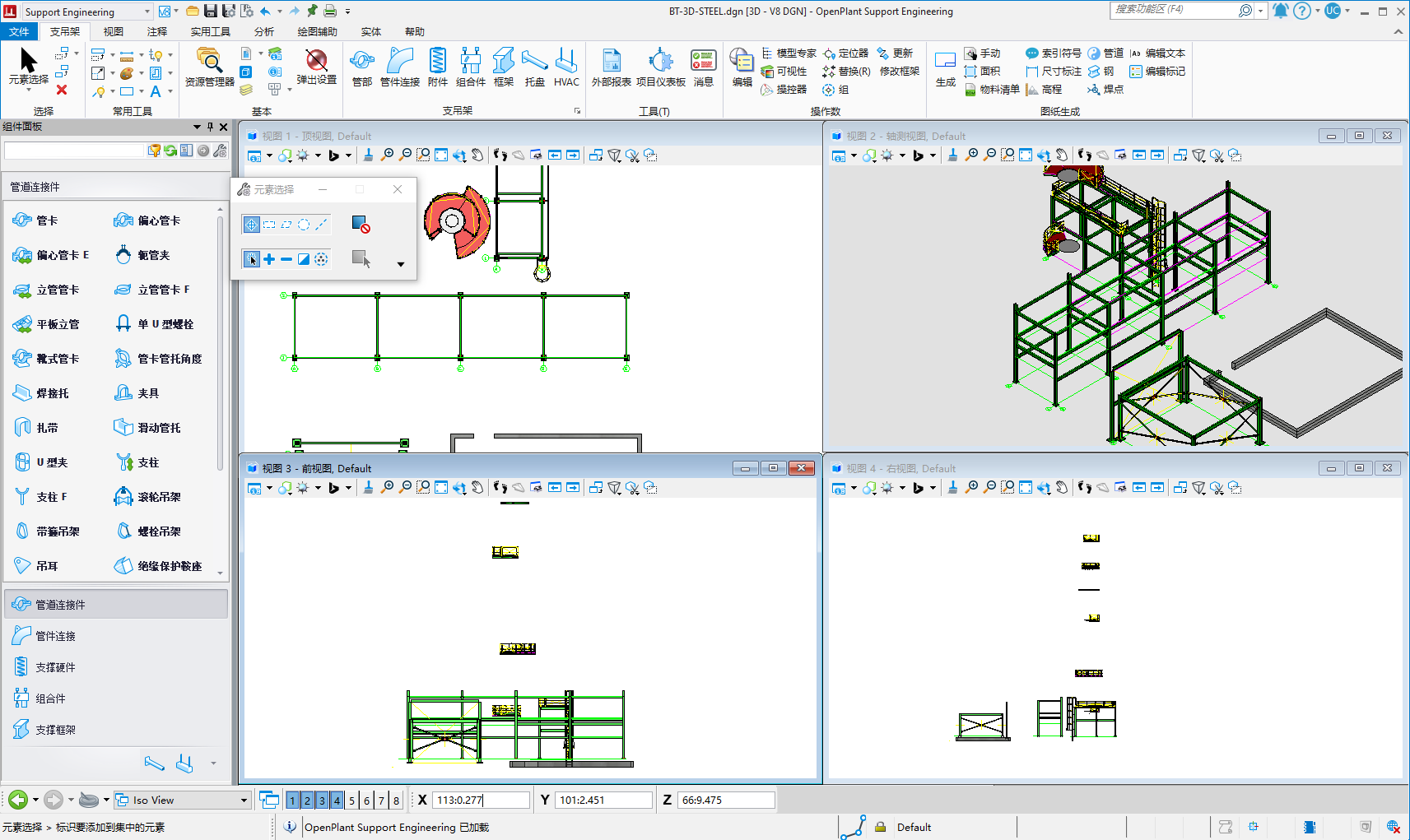The height and width of the screenshot is (840, 1410).
Task: Select the 框架 frame tool
Action: tap(504, 67)
